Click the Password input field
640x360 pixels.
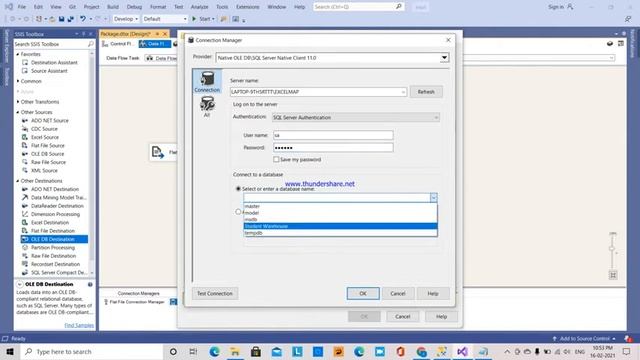pyautogui.click(x=333, y=147)
